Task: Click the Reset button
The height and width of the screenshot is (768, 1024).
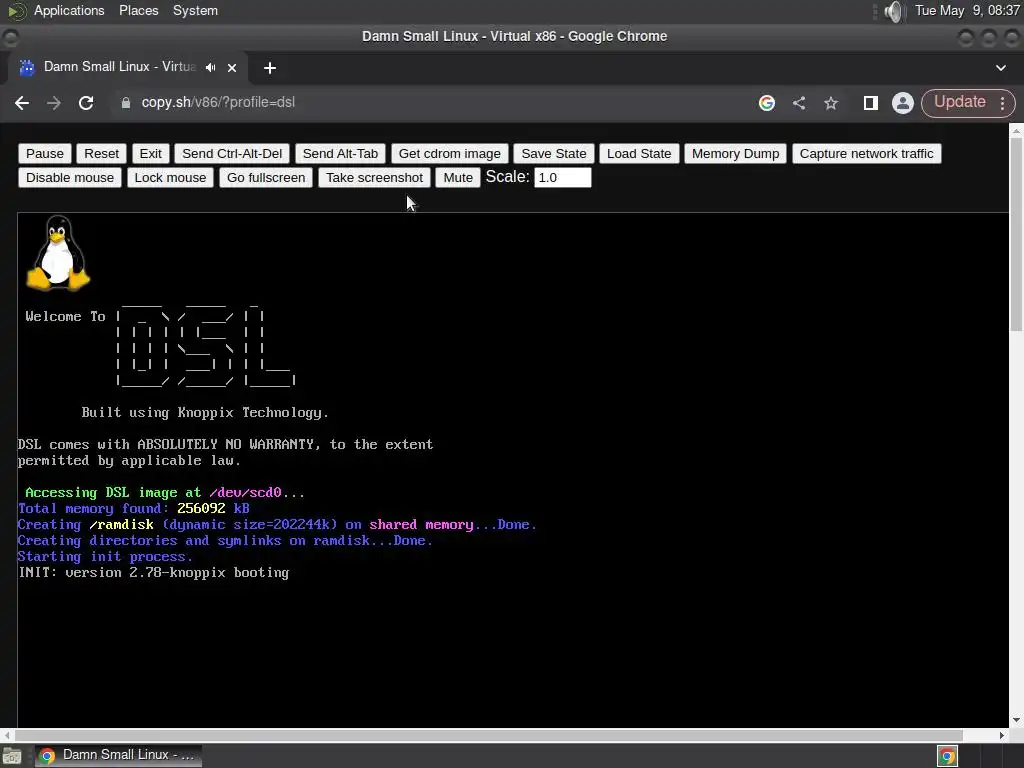Action: (101, 153)
